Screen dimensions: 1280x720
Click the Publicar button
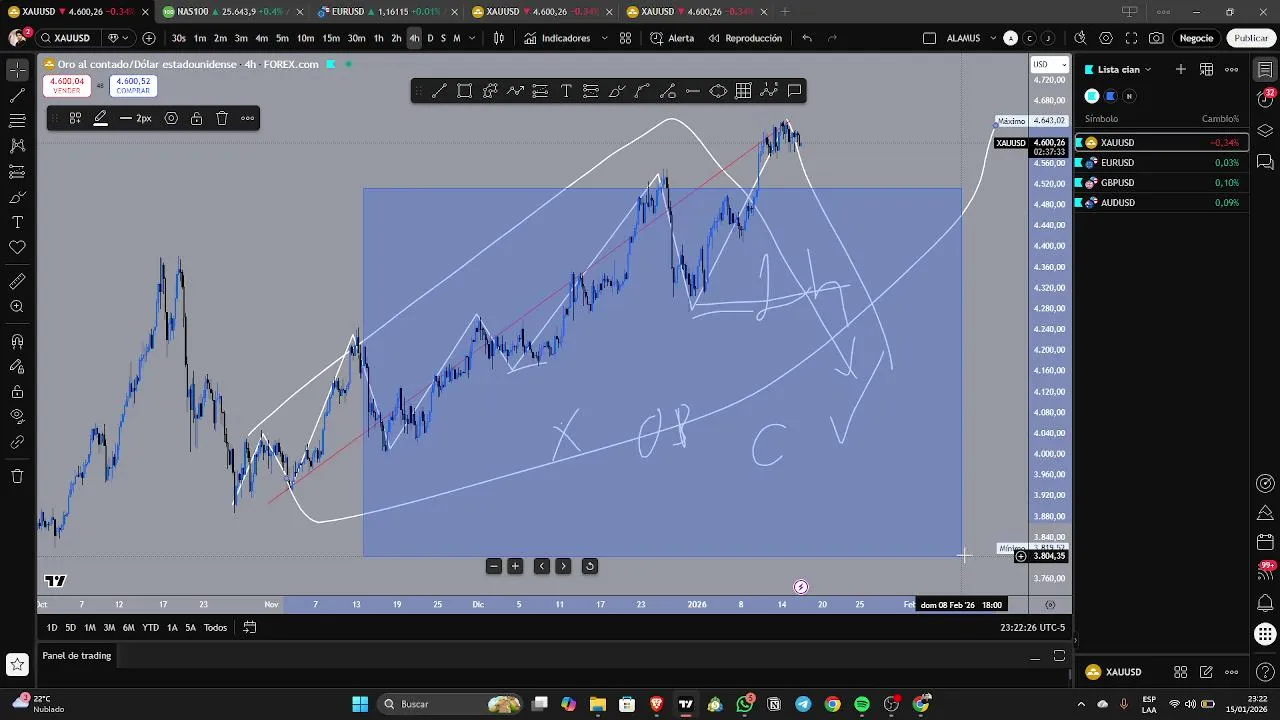pos(1251,38)
